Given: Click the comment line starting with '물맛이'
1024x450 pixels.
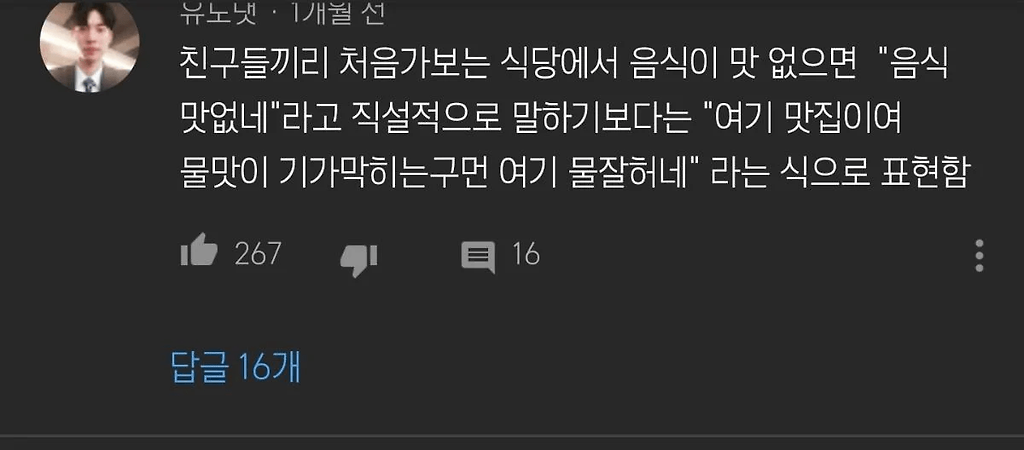Looking at the screenshot, I should [x=573, y=174].
